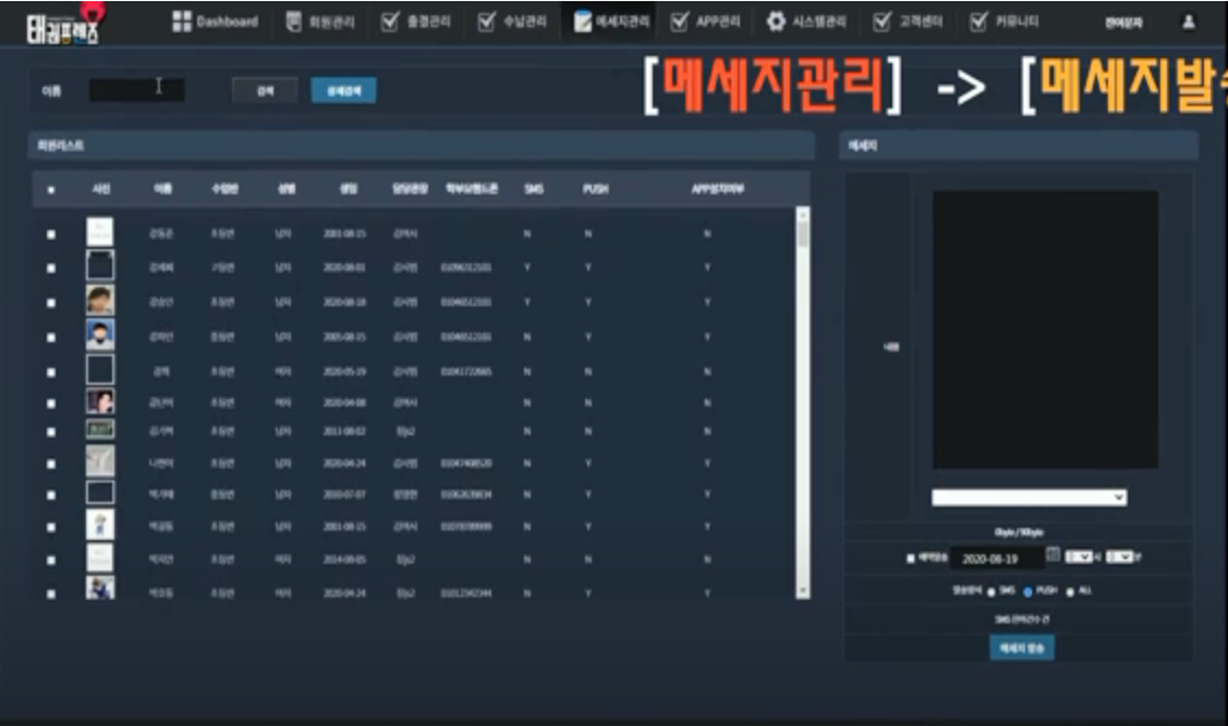
Task: Open the minute dropdown for scheduled send
Action: coord(1118,557)
